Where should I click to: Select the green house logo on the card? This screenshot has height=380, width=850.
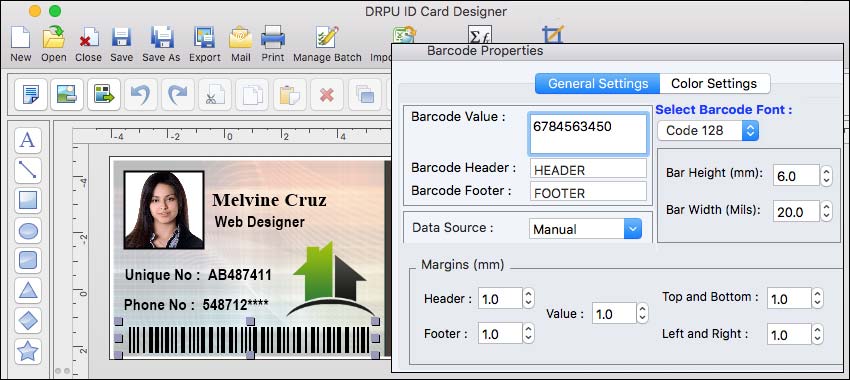[329, 278]
